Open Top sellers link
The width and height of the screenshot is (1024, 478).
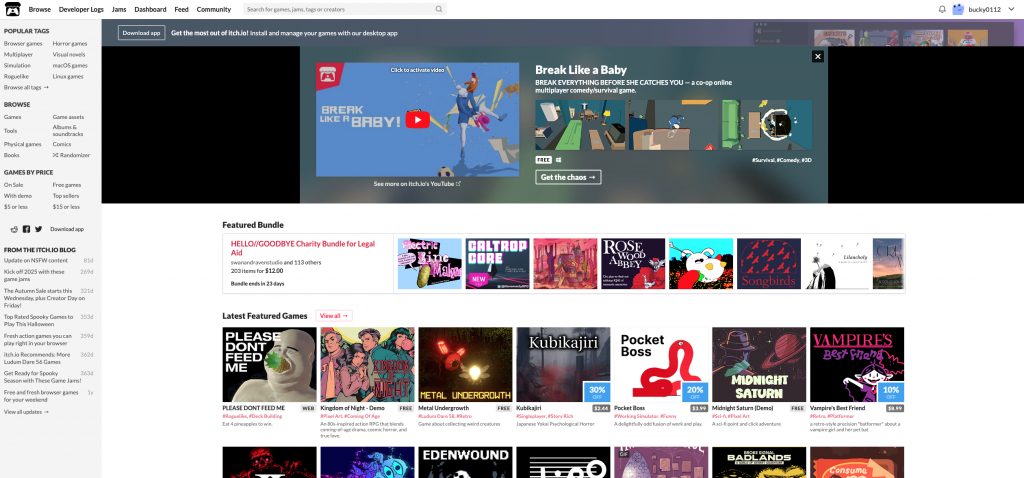coord(67,196)
